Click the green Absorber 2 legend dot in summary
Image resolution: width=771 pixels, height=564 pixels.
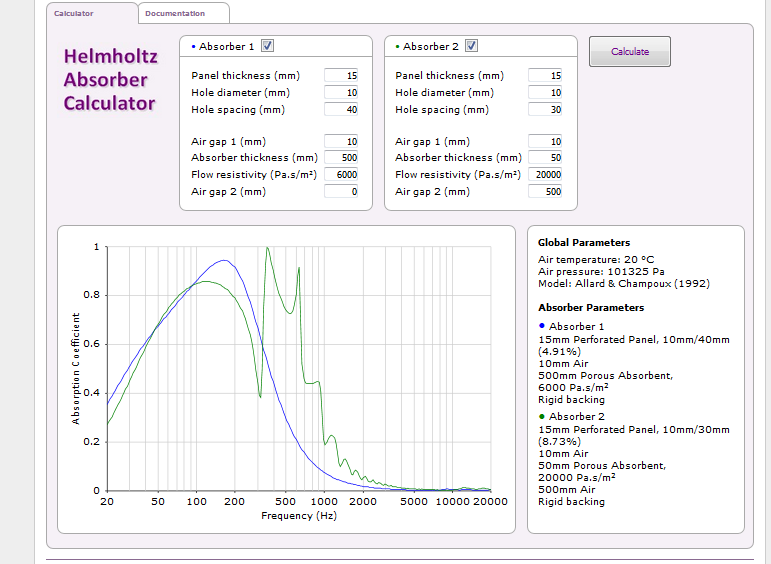tap(542, 416)
